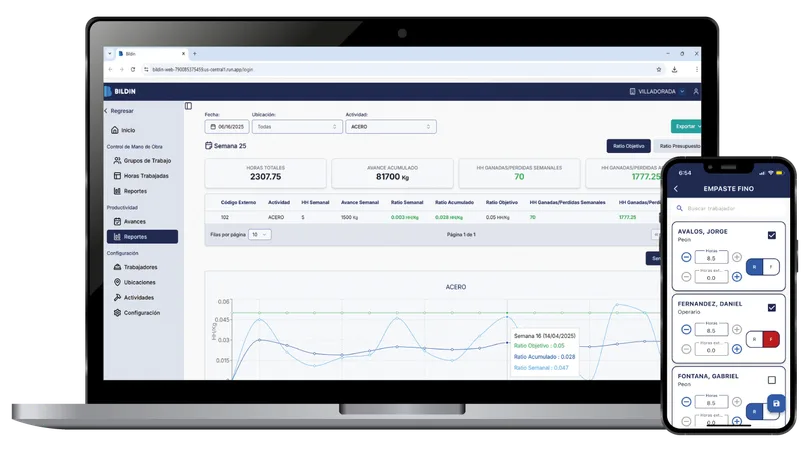The width and height of the screenshot is (810, 452).
Task: Open Actividades in the sidebar
Action: tap(134, 298)
